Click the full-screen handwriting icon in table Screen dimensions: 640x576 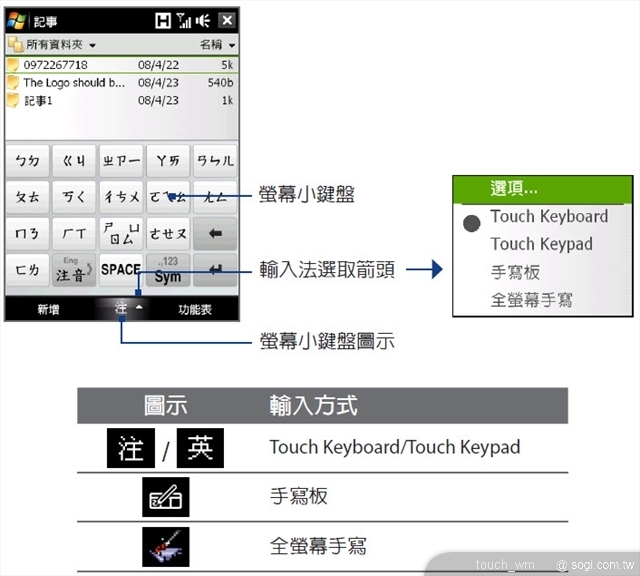click(x=165, y=546)
